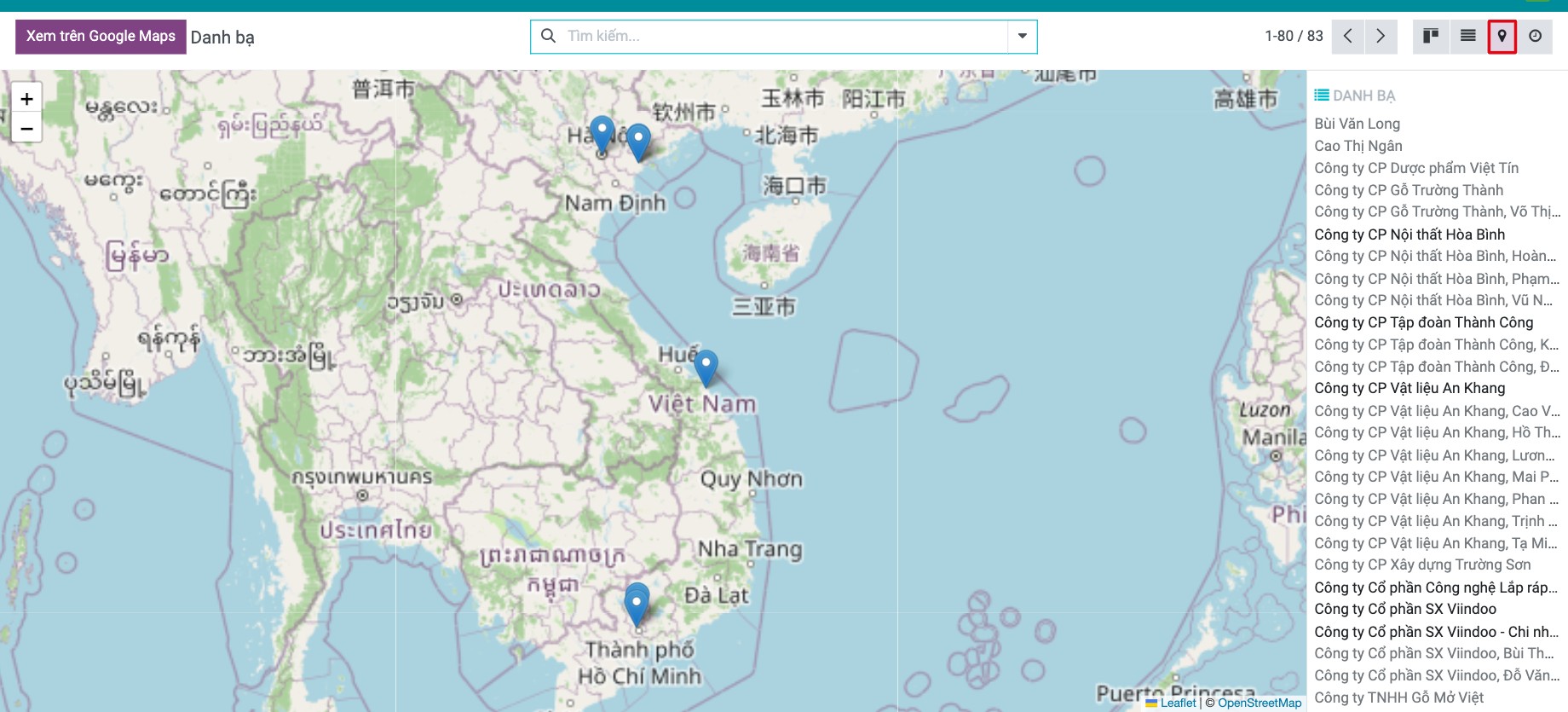Select the map view pin icon

click(x=1502, y=36)
